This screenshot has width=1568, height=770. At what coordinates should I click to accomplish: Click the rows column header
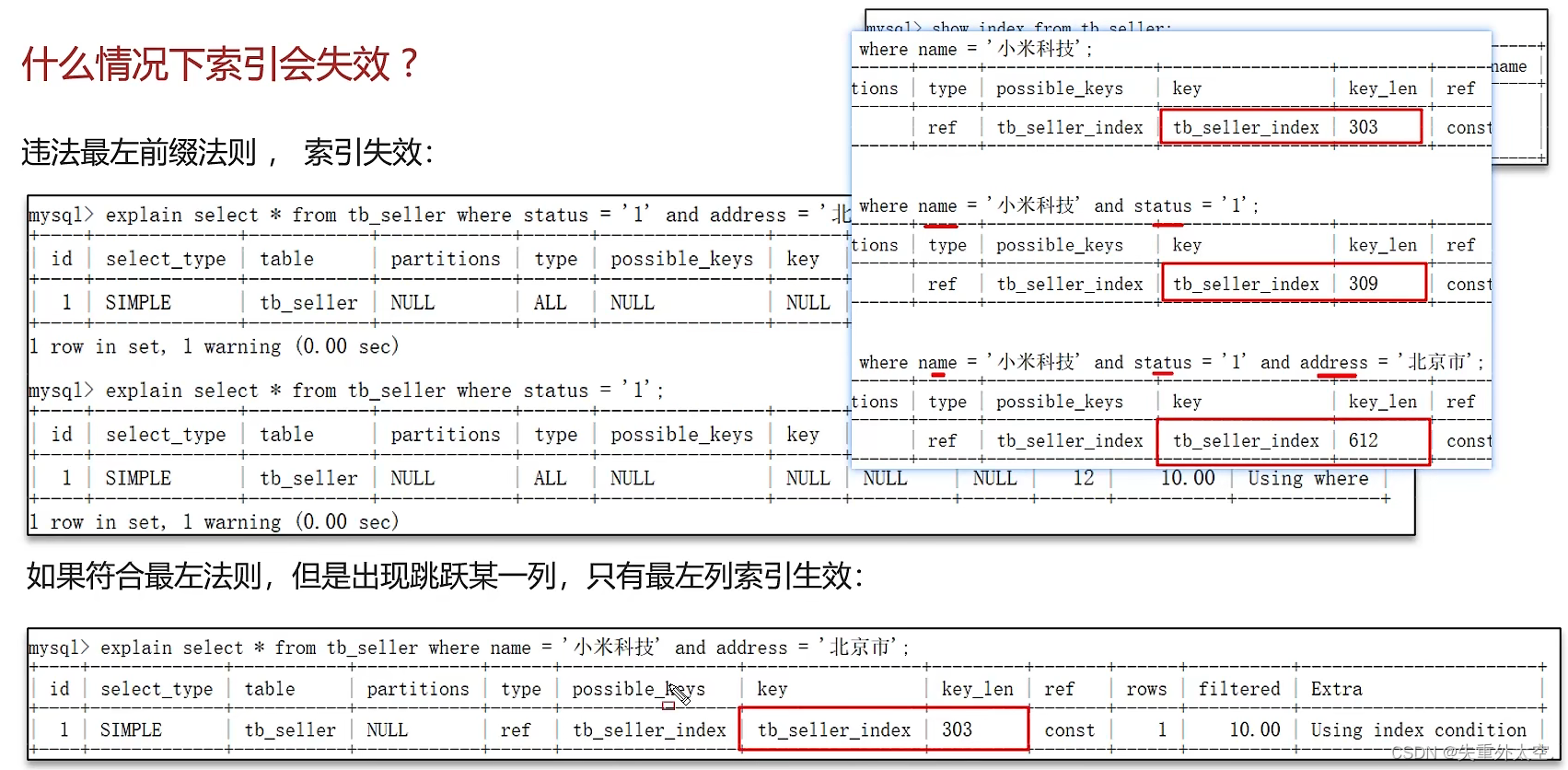(x=1146, y=689)
